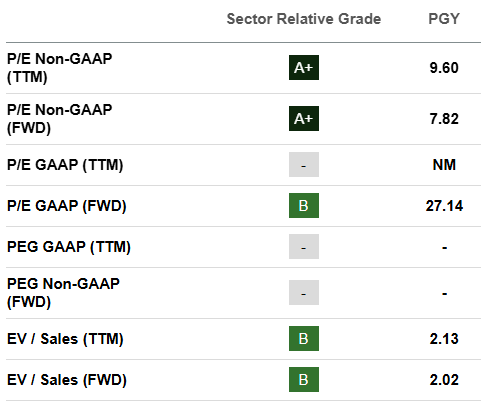Click the gray dash grade for PEG GAAP (TTM)
Image resolution: width=481 pixels, height=407 pixels.
(x=304, y=247)
